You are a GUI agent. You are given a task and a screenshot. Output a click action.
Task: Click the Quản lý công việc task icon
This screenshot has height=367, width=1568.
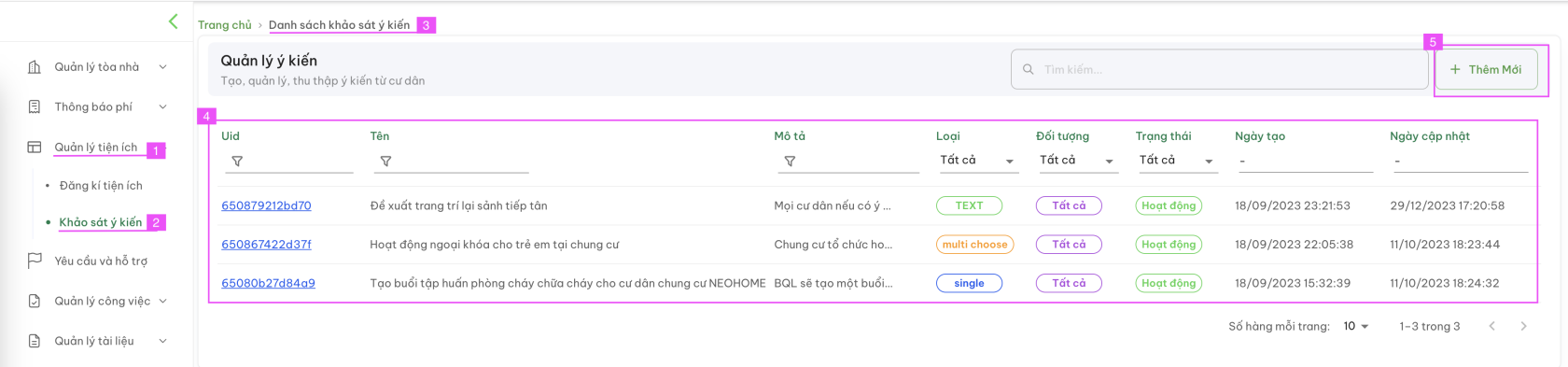[x=35, y=302]
